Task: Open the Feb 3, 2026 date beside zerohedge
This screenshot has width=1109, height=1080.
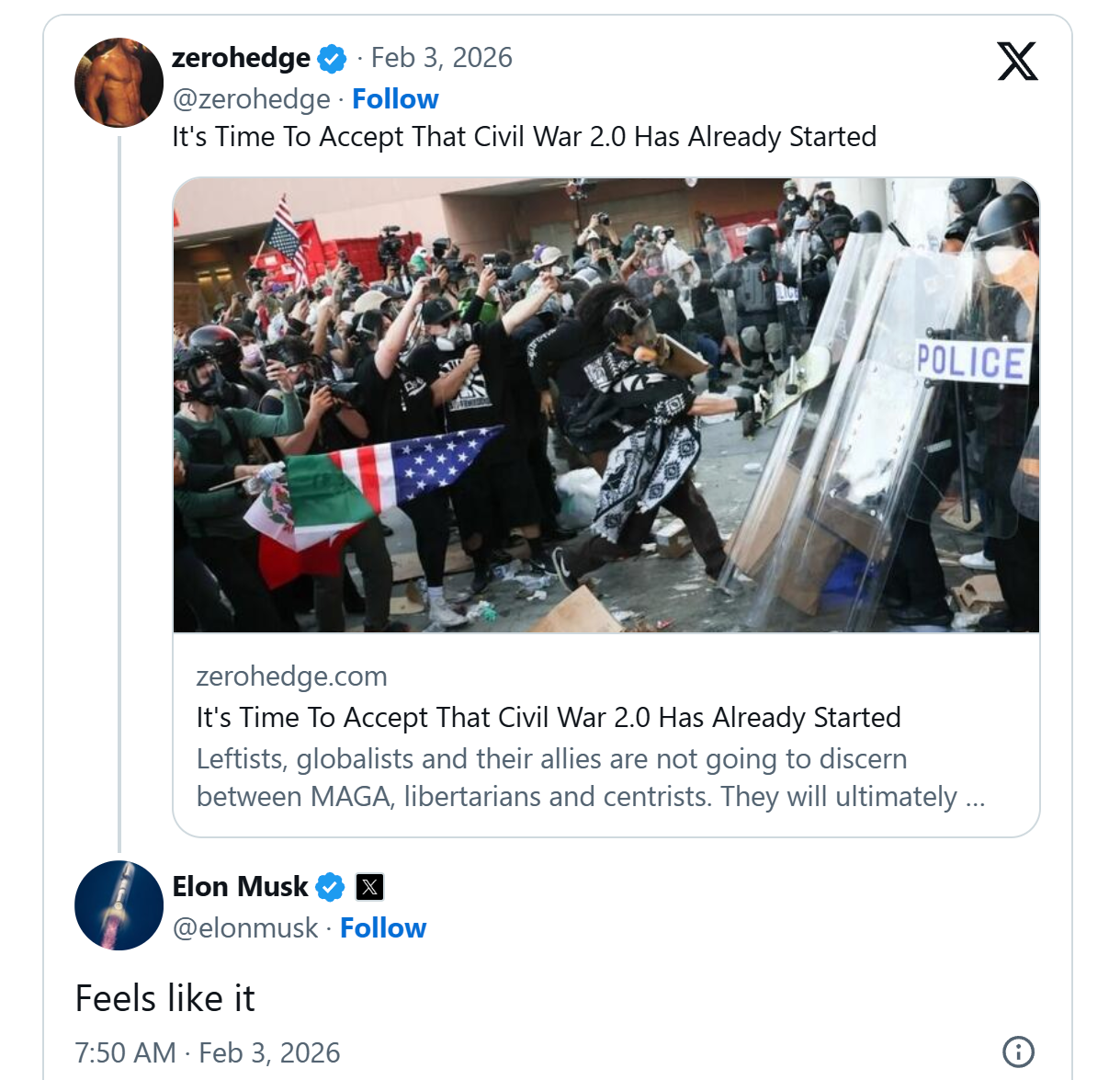Action: [441, 58]
